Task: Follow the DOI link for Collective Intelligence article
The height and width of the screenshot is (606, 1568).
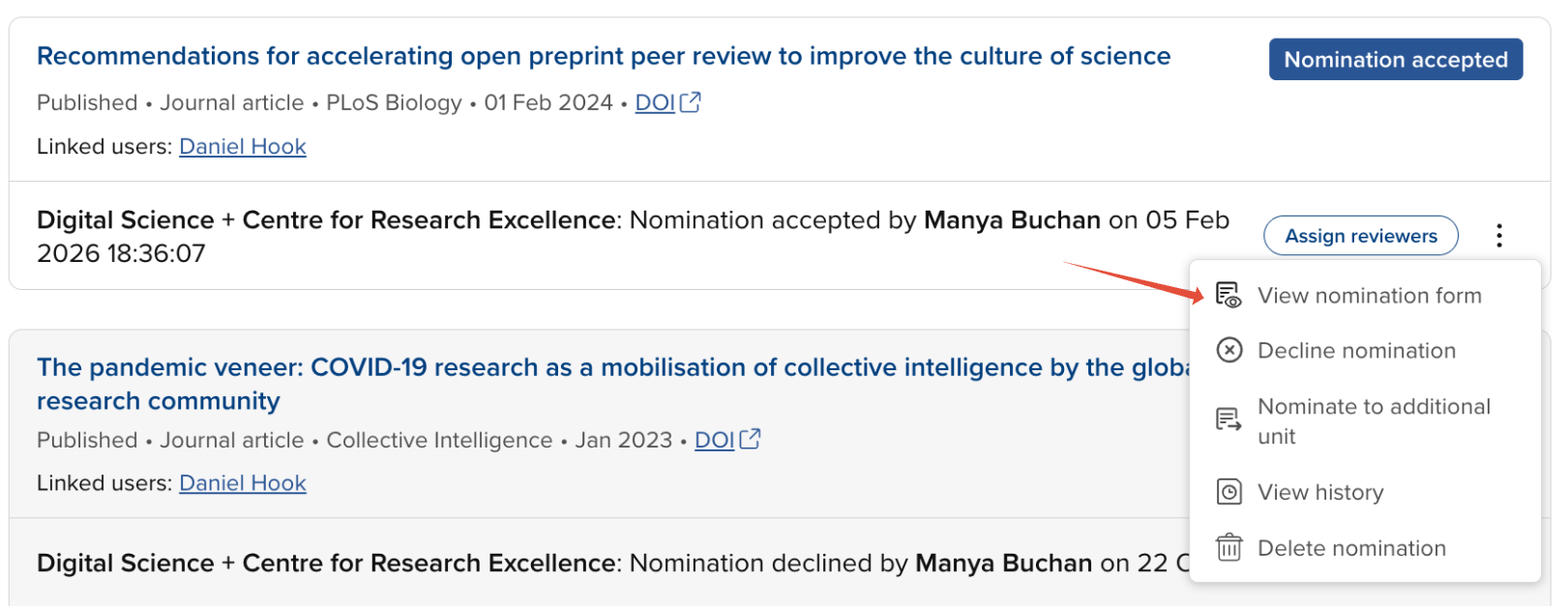Action: click(x=714, y=441)
